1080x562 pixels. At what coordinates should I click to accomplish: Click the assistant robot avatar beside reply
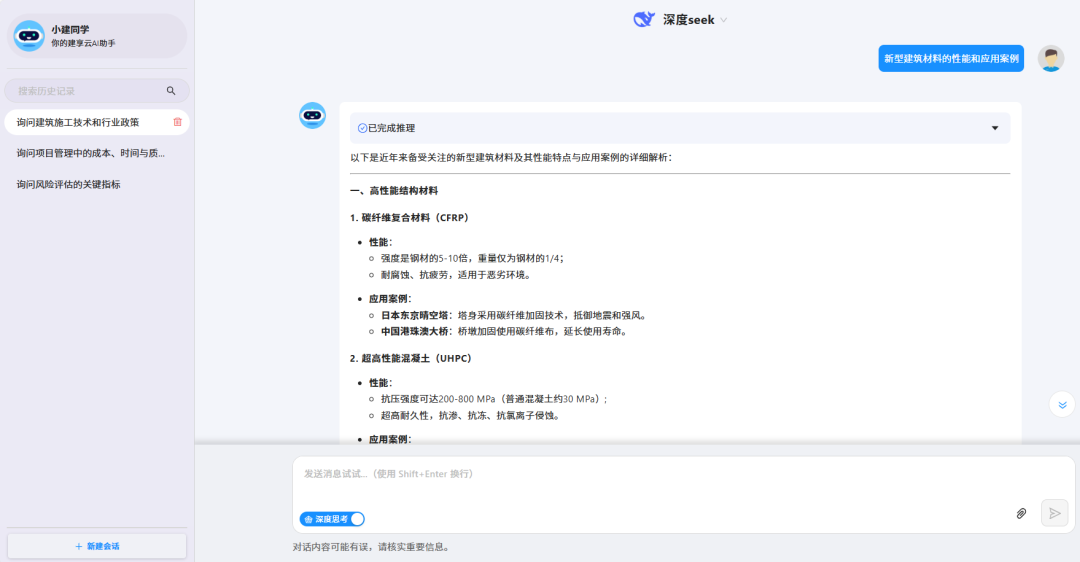click(x=313, y=115)
